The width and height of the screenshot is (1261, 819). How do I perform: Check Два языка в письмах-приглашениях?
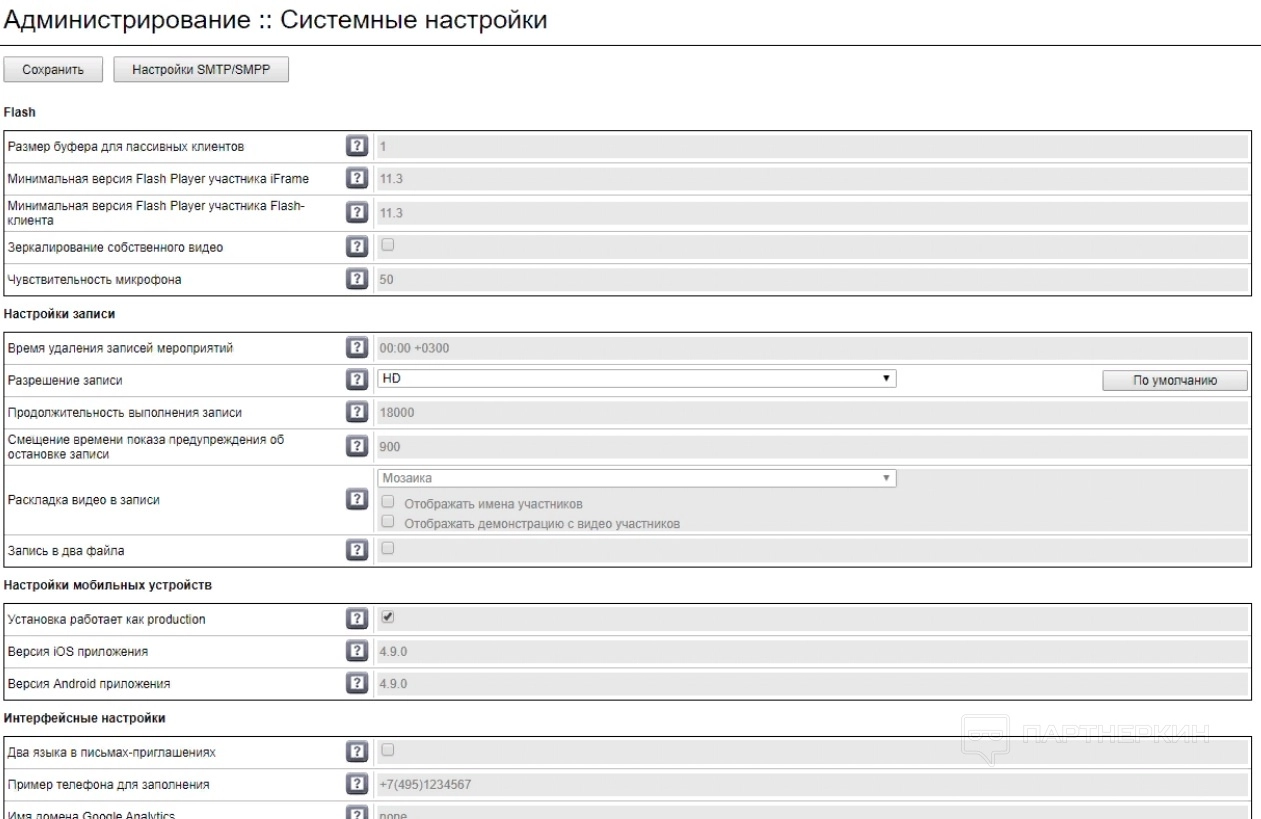(387, 750)
